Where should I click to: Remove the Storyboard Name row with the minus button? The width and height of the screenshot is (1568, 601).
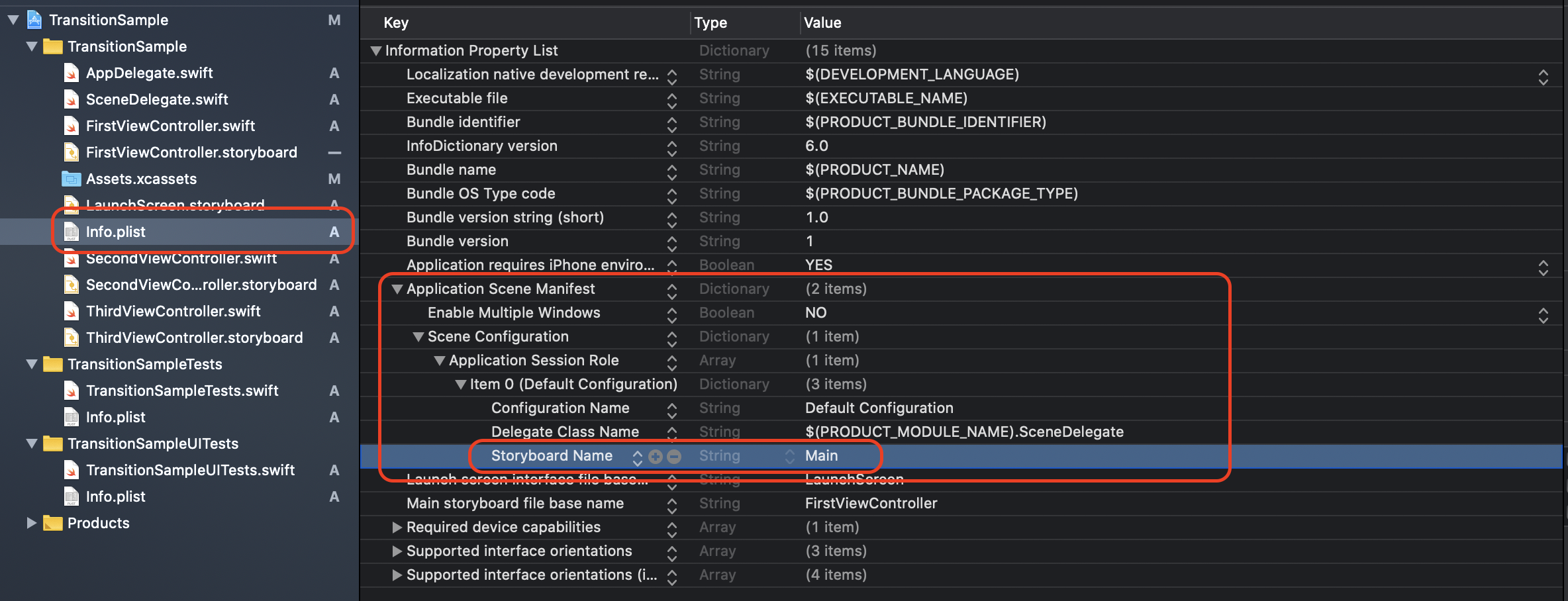point(674,456)
